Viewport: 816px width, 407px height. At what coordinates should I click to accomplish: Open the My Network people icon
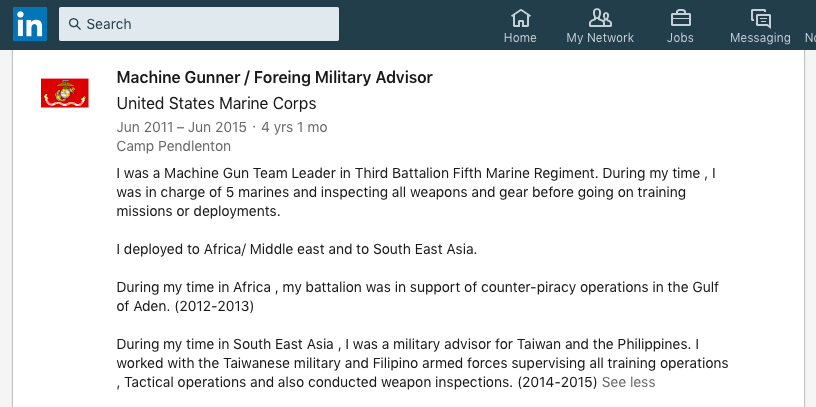[600, 18]
